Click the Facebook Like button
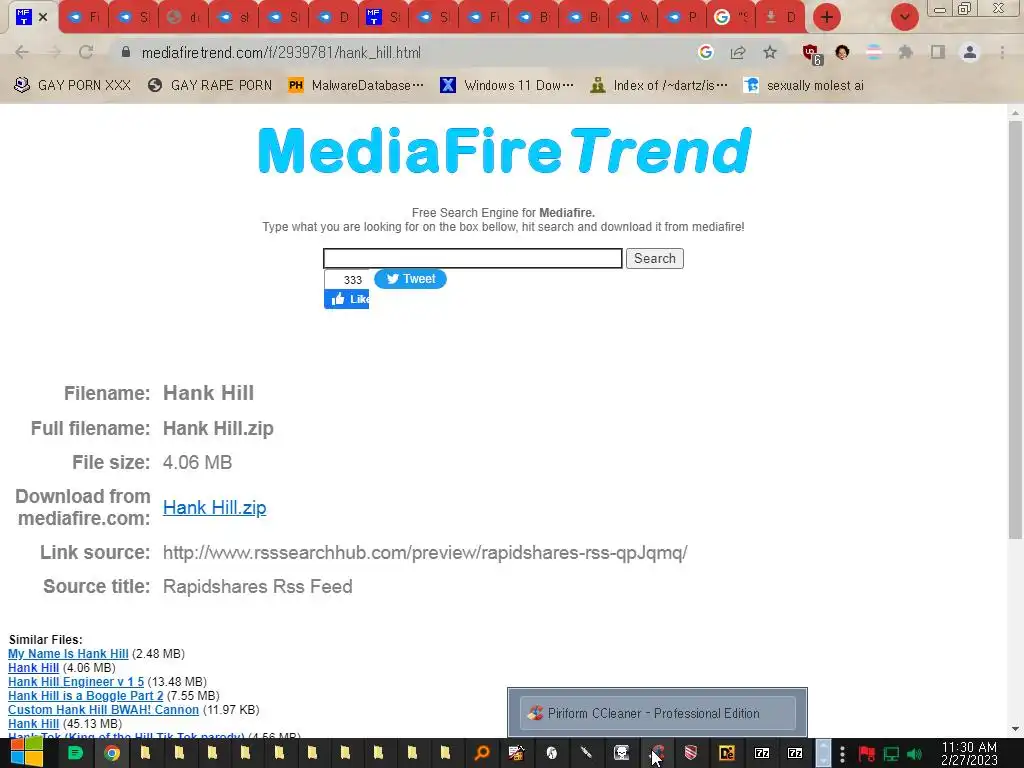1024x768 pixels. pos(347,299)
